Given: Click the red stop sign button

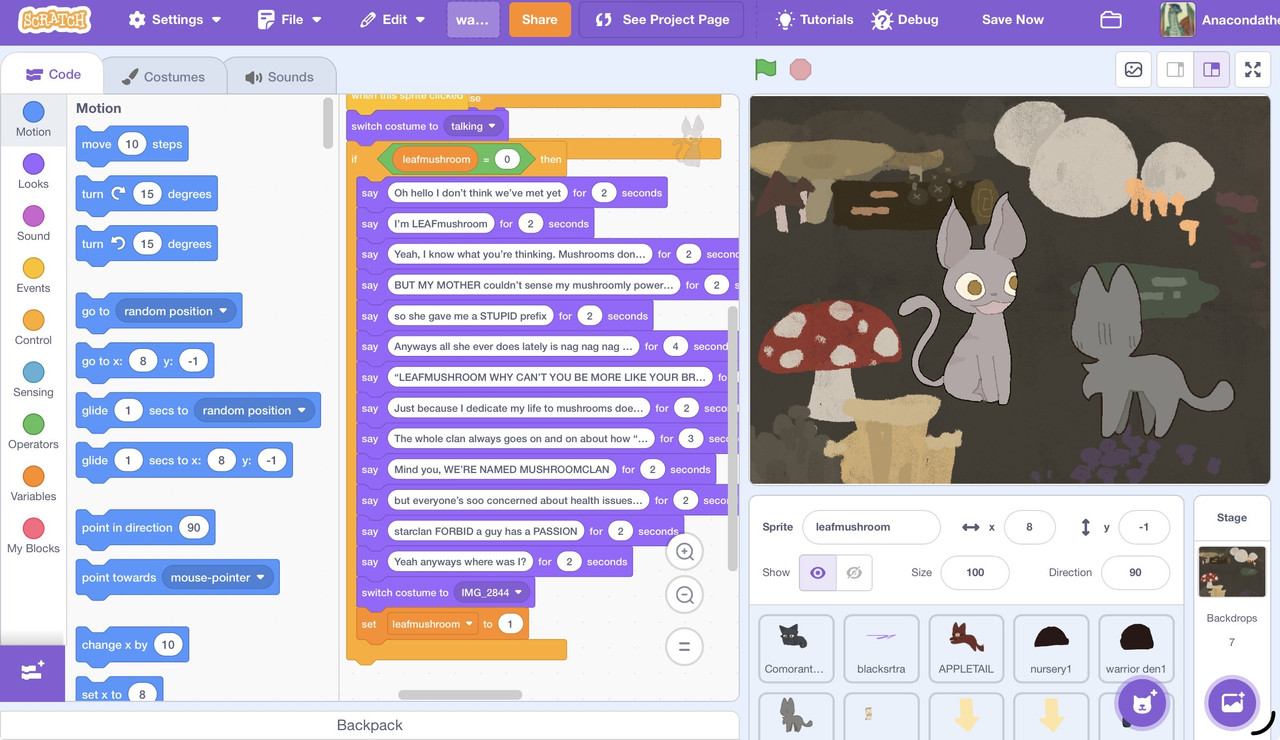Looking at the screenshot, I should coord(800,69).
